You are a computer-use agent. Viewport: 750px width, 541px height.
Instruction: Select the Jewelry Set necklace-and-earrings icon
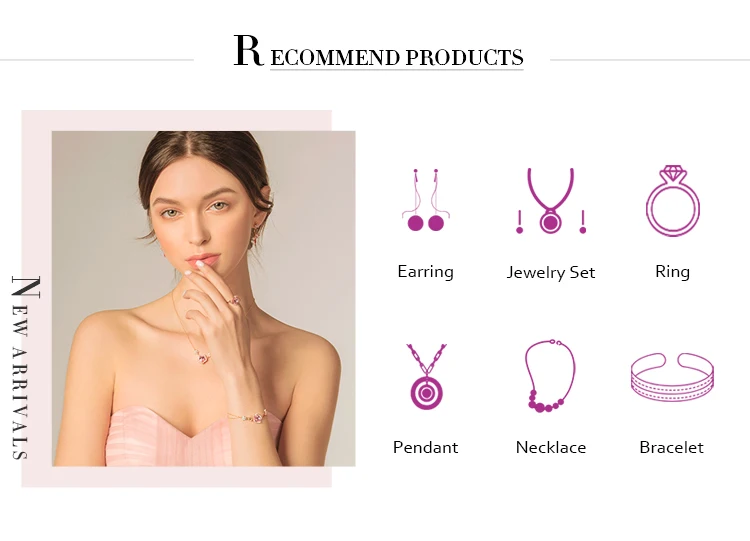(551, 201)
